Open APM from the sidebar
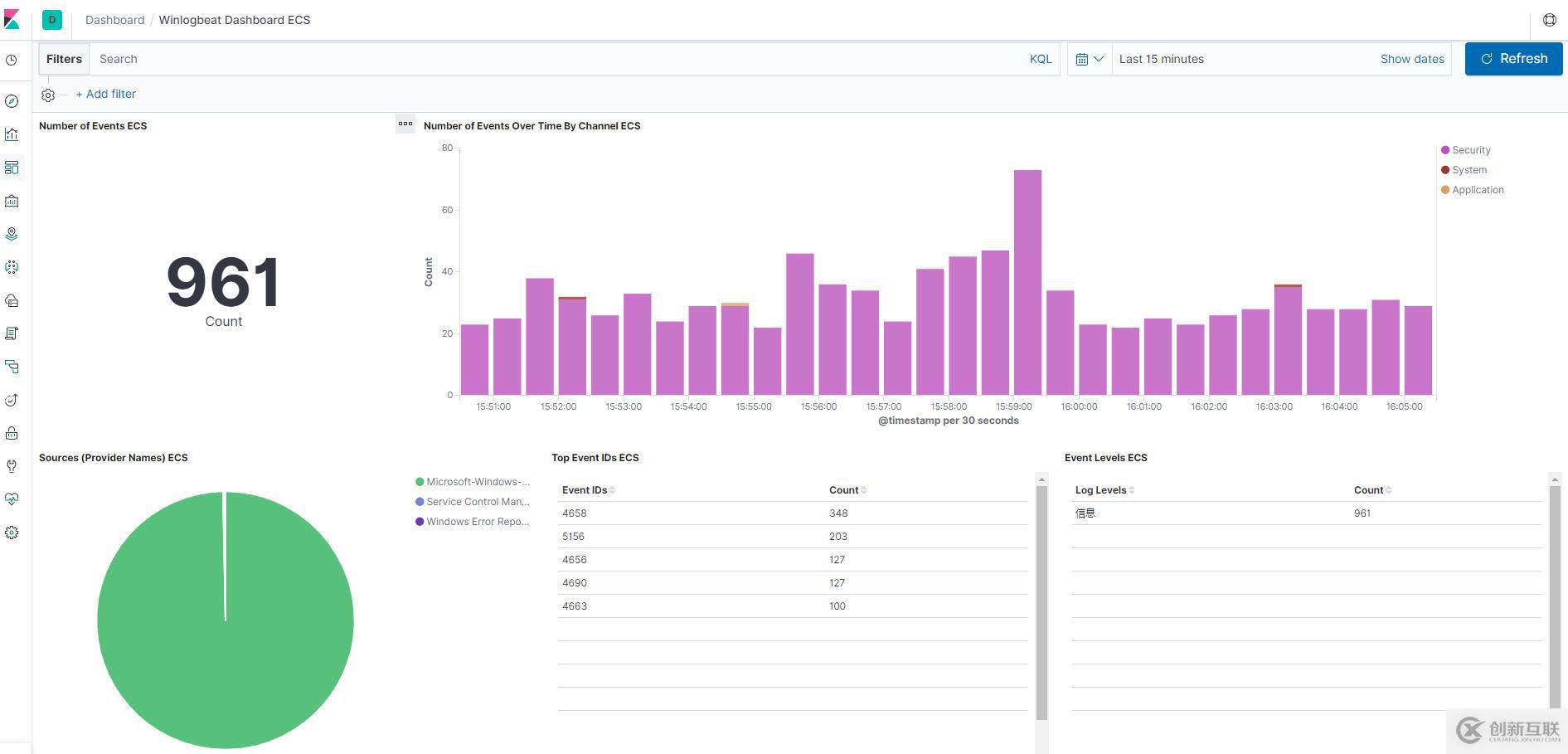This screenshot has width=1568, height=754. pyautogui.click(x=12, y=367)
